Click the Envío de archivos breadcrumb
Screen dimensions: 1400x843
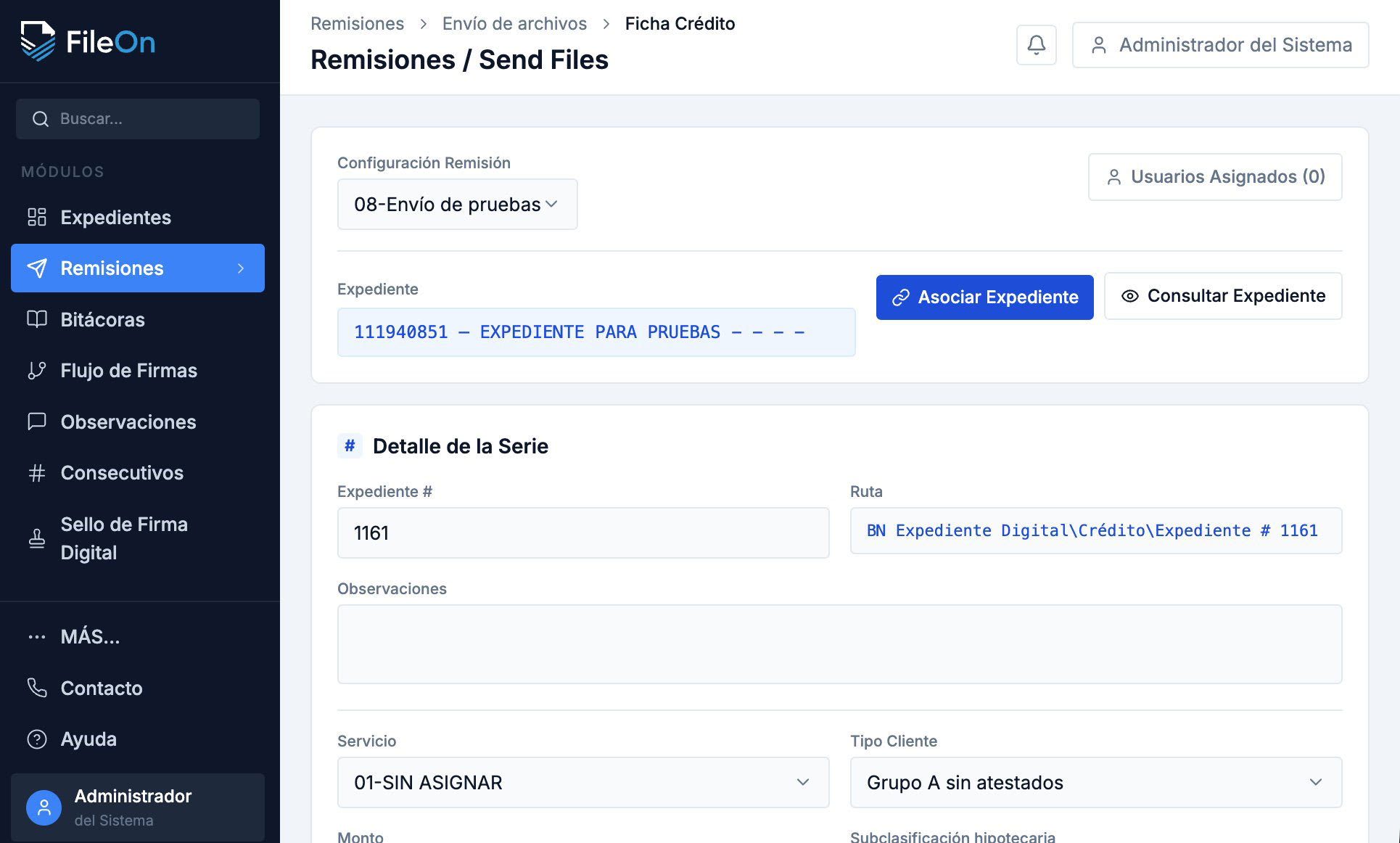[x=514, y=24]
